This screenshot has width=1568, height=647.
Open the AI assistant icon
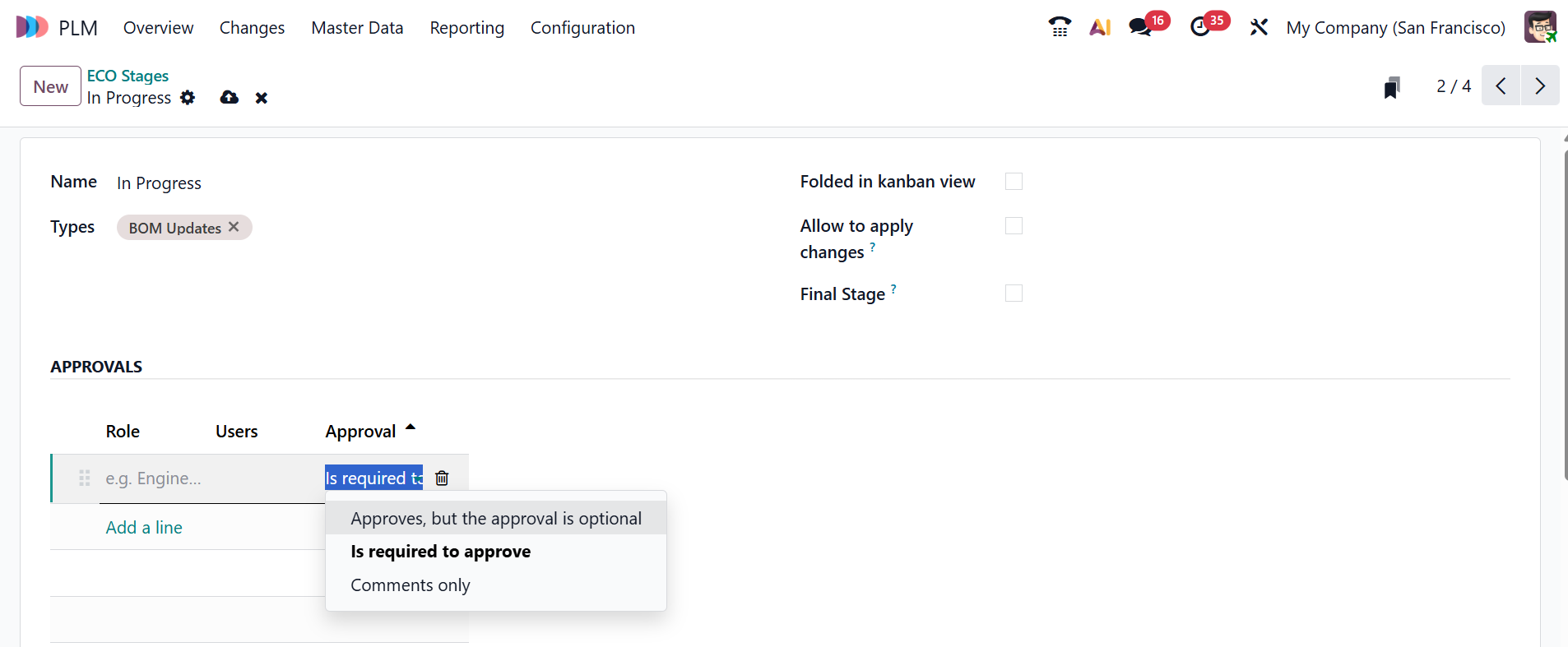1100,27
